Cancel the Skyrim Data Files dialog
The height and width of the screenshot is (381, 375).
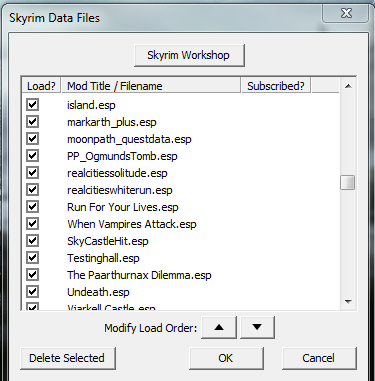tap(319, 358)
